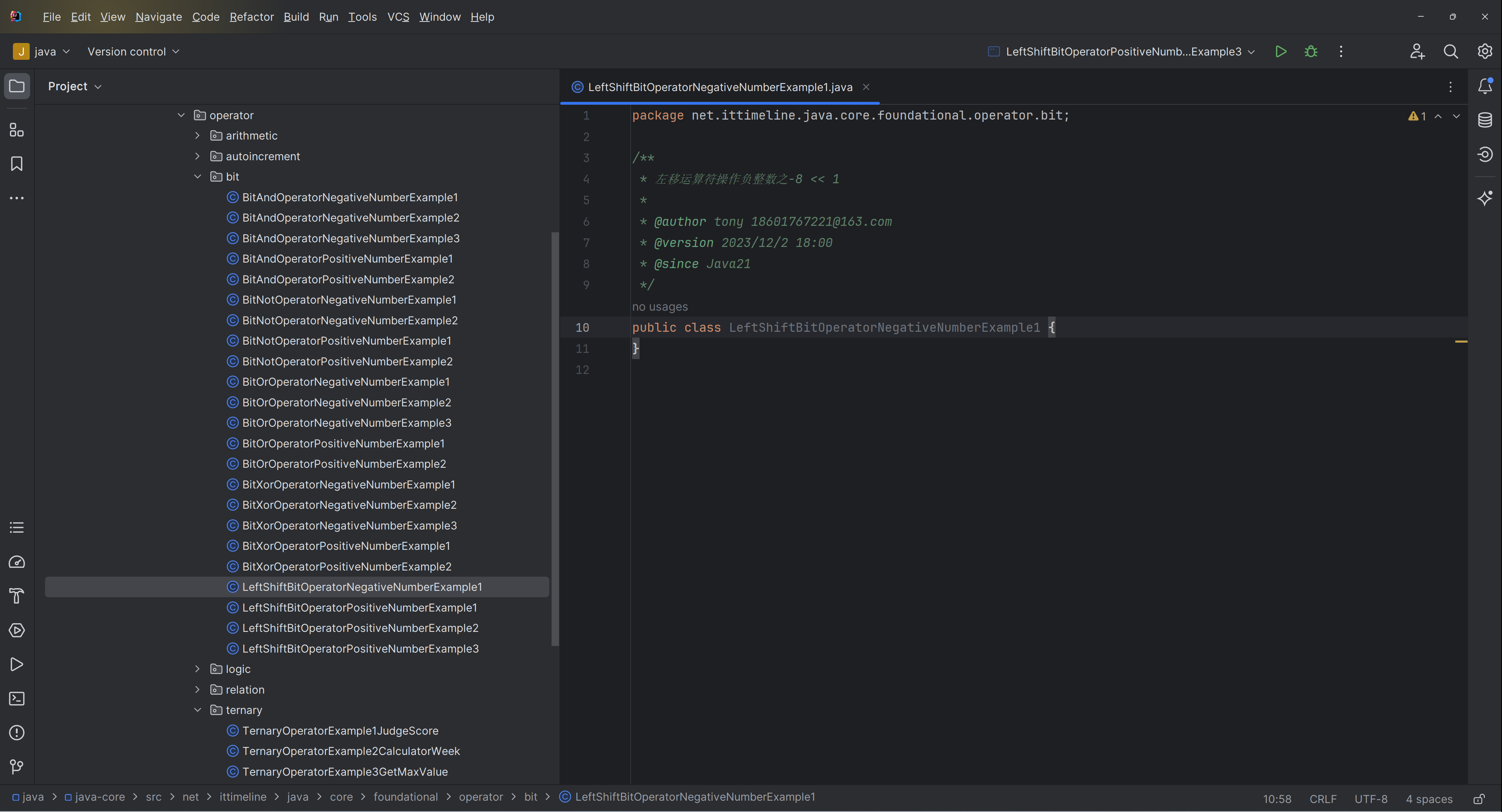Open the Terminal tool window
Image resolution: width=1502 pixels, height=812 pixels.
pos(17,698)
